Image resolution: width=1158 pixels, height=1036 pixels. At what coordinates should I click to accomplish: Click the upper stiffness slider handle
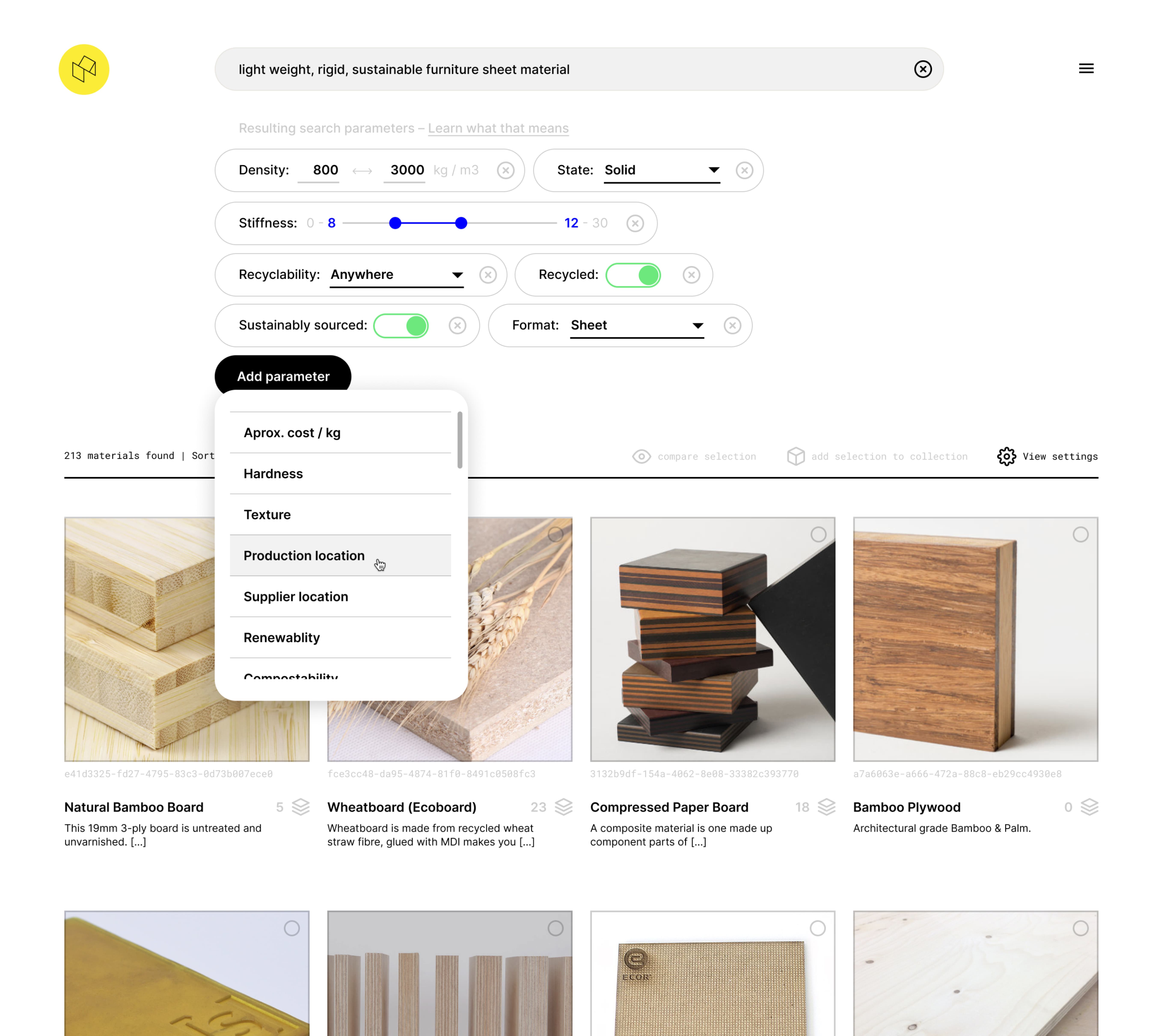click(461, 223)
